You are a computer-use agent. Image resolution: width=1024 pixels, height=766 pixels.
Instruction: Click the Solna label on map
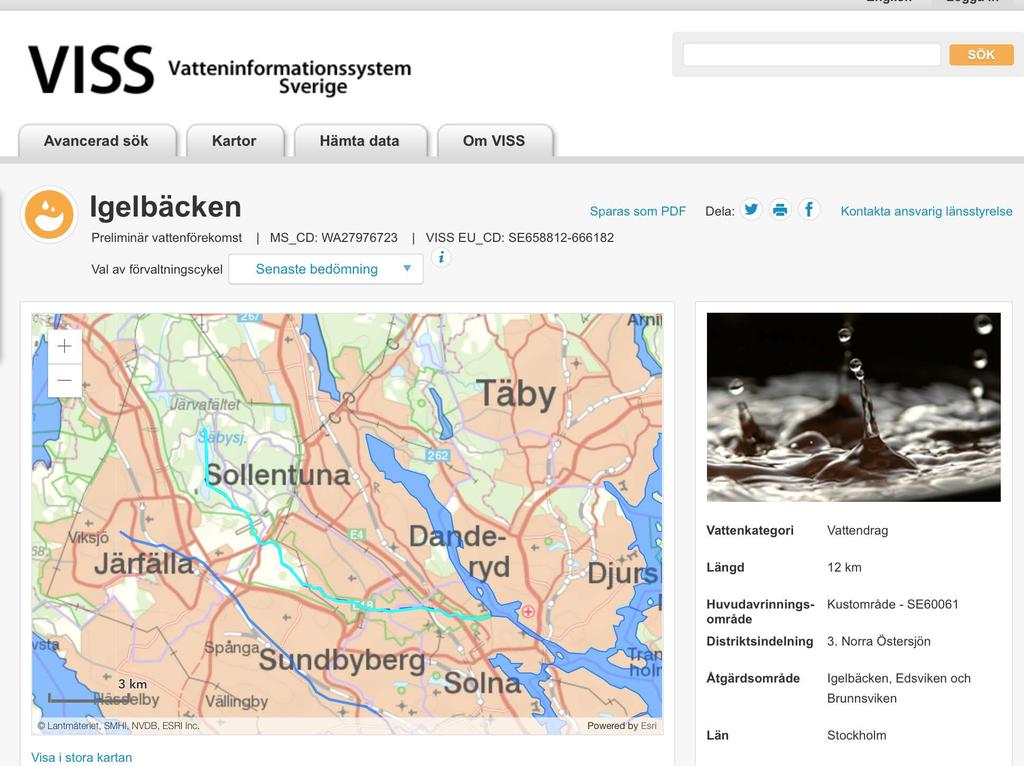tap(482, 684)
